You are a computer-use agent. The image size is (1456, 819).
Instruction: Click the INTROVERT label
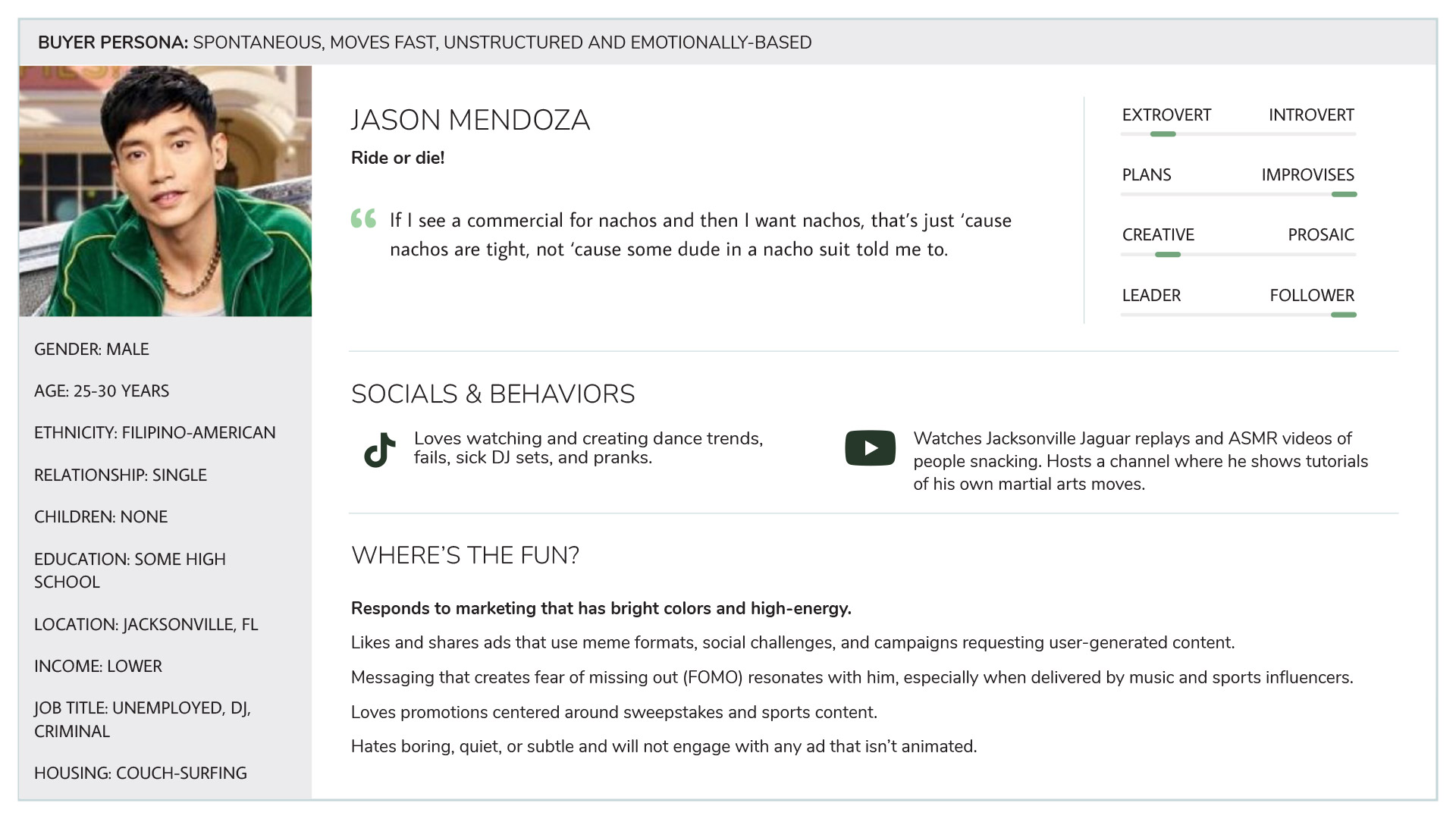(1310, 115)
